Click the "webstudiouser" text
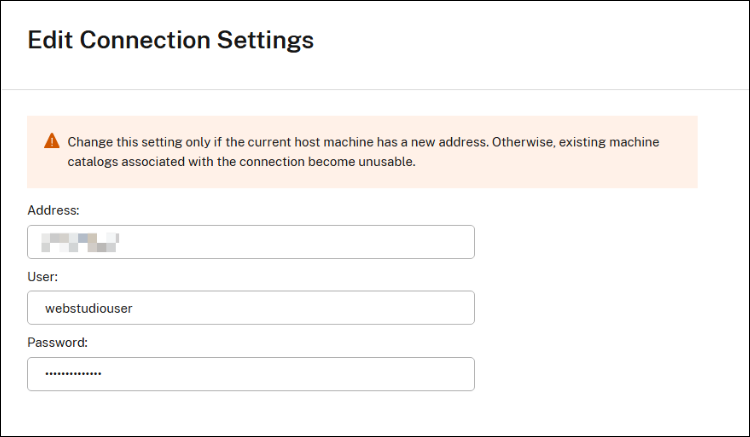This screenshot has width=750, height=437. pyautogui.click(x=89, y=309)
